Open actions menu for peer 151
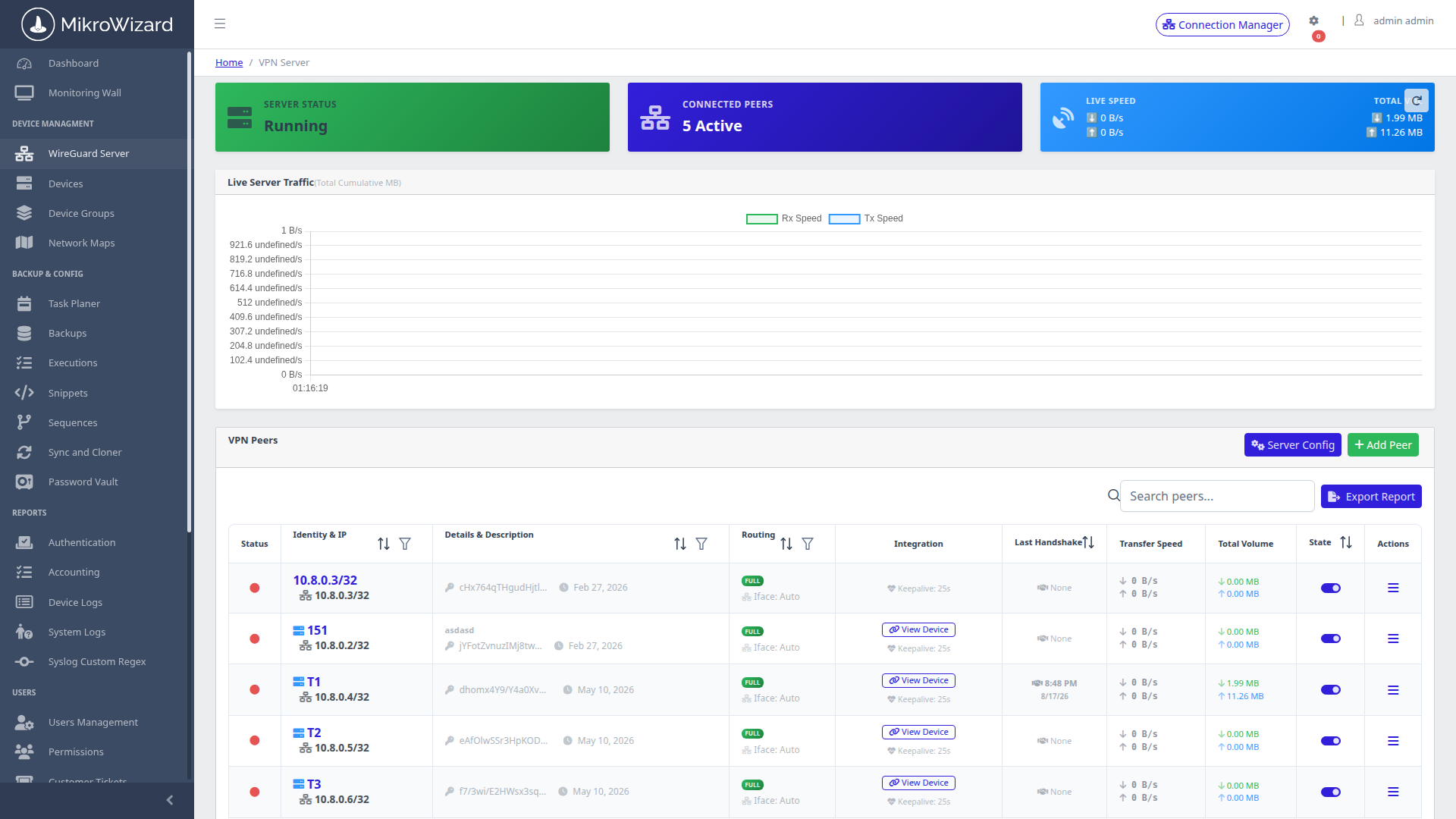Viewport: 1456px width, 819px height. click(x=1393, y=639)
